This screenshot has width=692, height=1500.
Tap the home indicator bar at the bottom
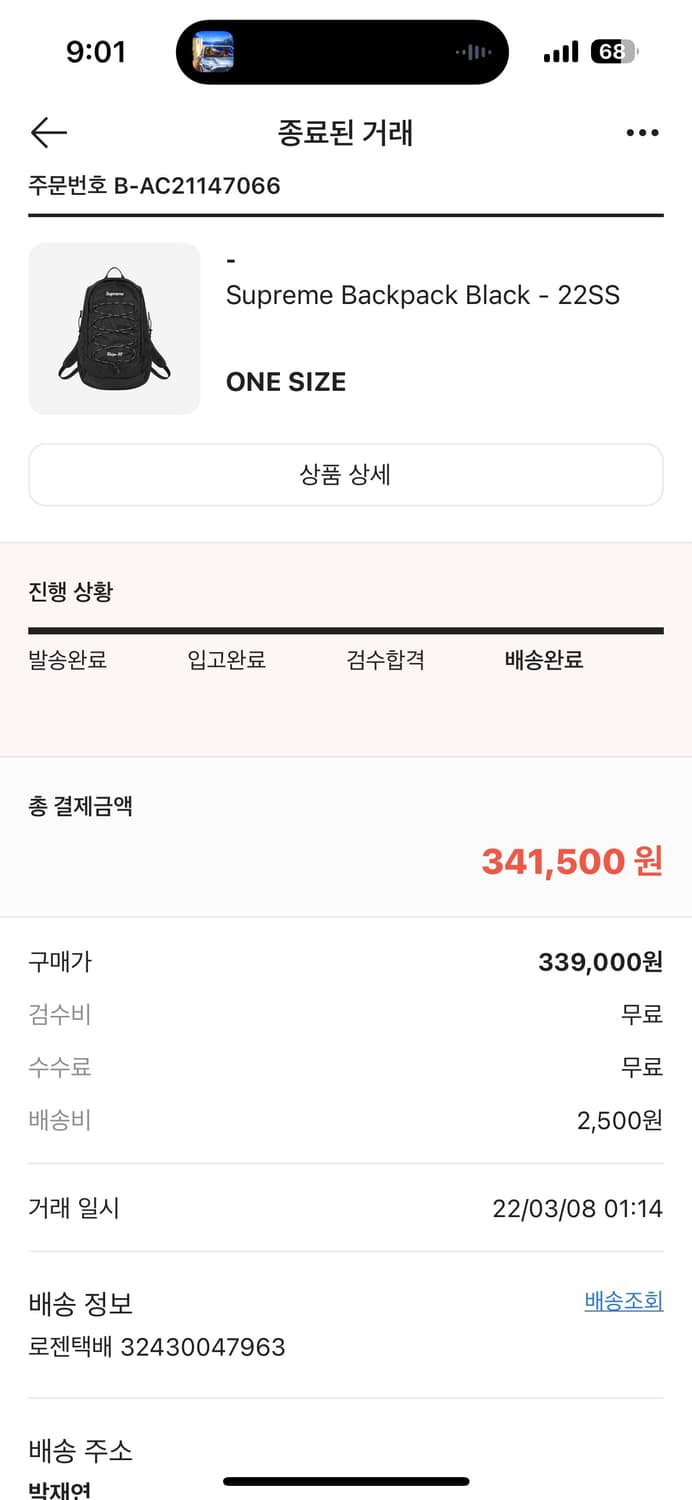[x=346, y=1481]
